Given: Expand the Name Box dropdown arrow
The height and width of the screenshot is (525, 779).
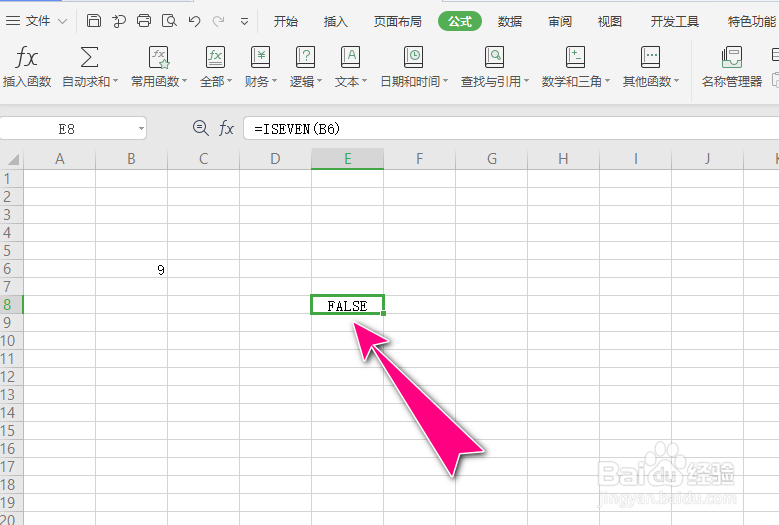Looking at the screenshot, I should 141,129.
